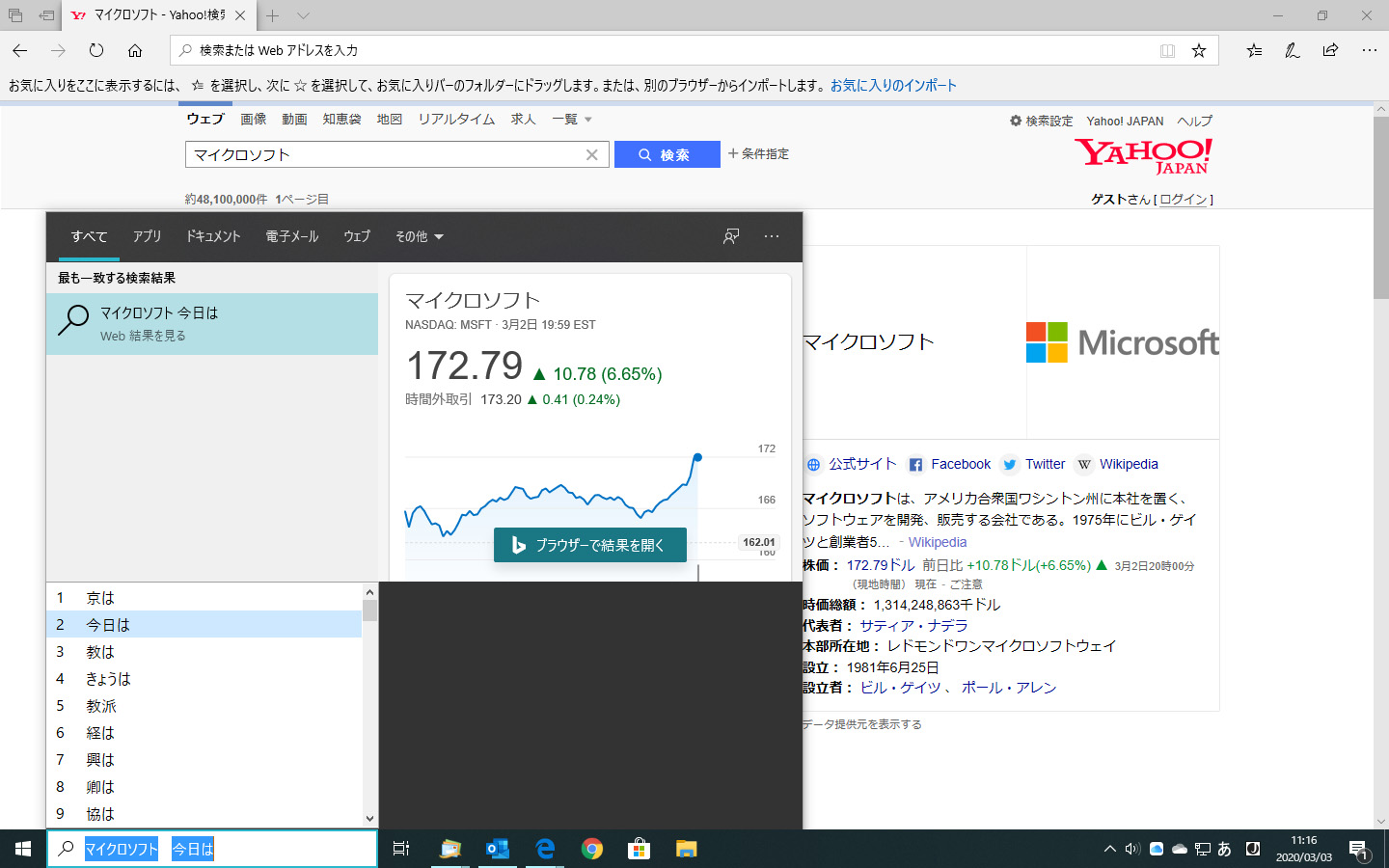The height and width of the screenshot is (868, 1389).
Task: Open the add notes pen icon
Action: [1293, 50]
